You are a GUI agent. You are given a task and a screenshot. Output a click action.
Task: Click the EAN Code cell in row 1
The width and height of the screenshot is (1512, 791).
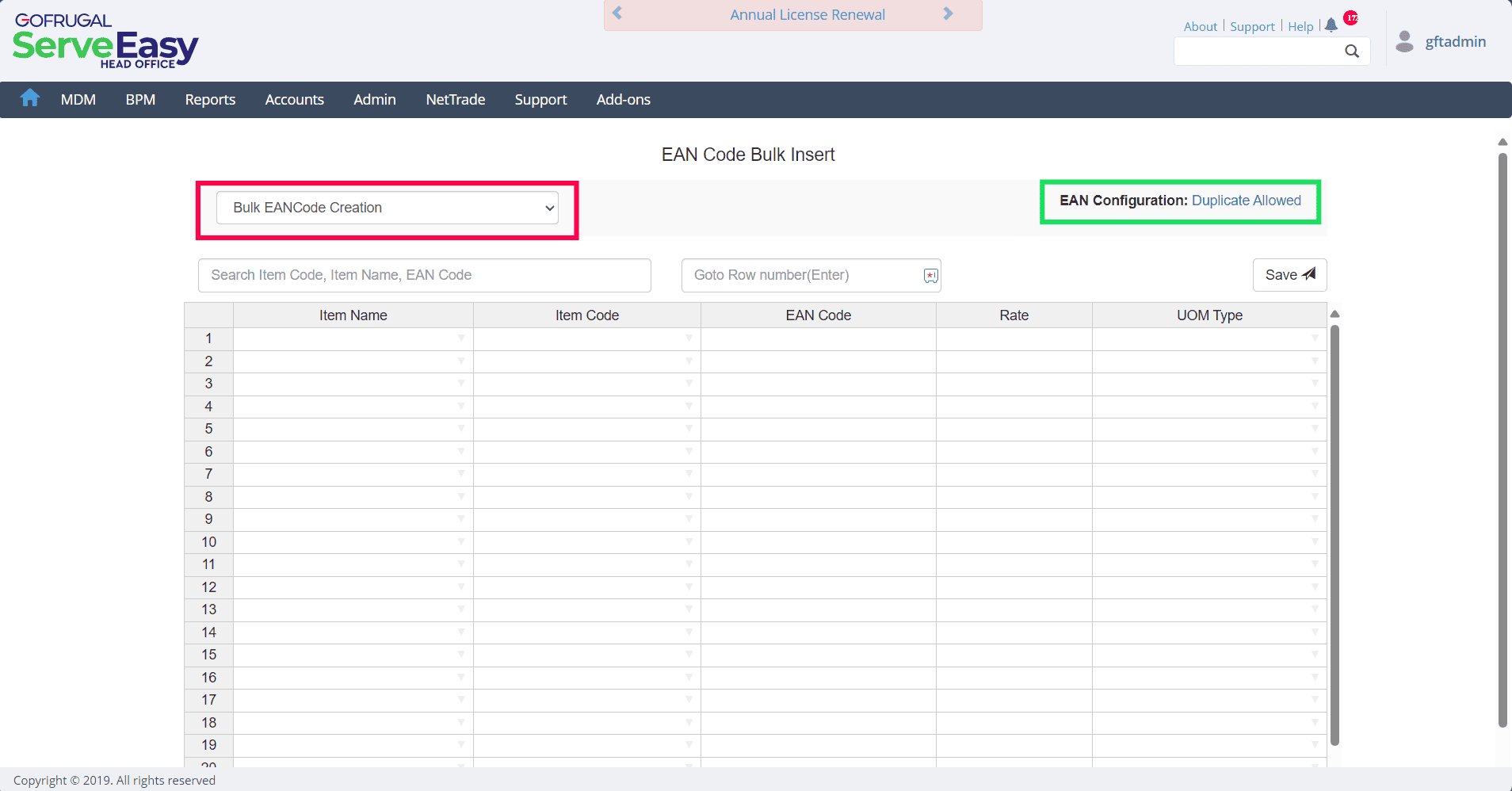point(819,338)
